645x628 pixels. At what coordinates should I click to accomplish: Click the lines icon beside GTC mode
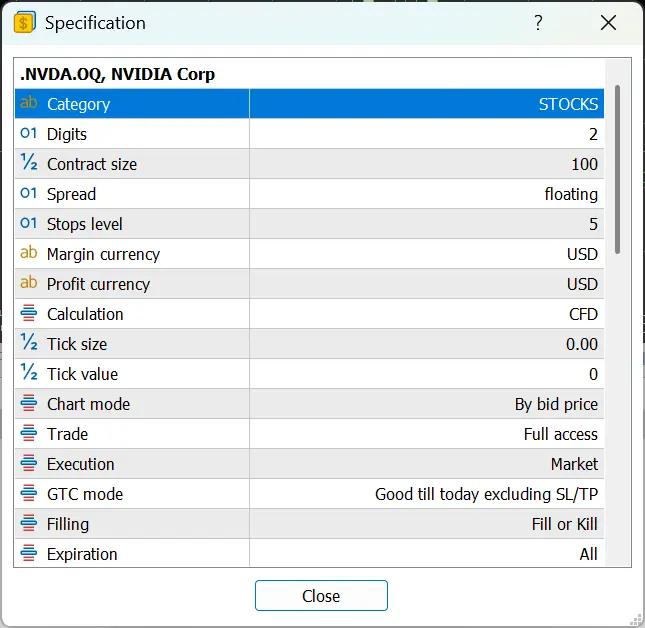coord(28,493)
